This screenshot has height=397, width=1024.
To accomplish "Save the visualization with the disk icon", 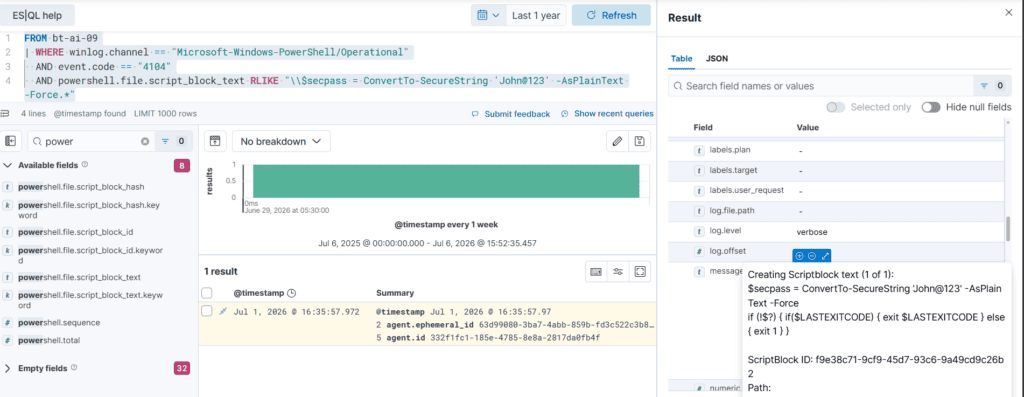I will coord(639,141).
